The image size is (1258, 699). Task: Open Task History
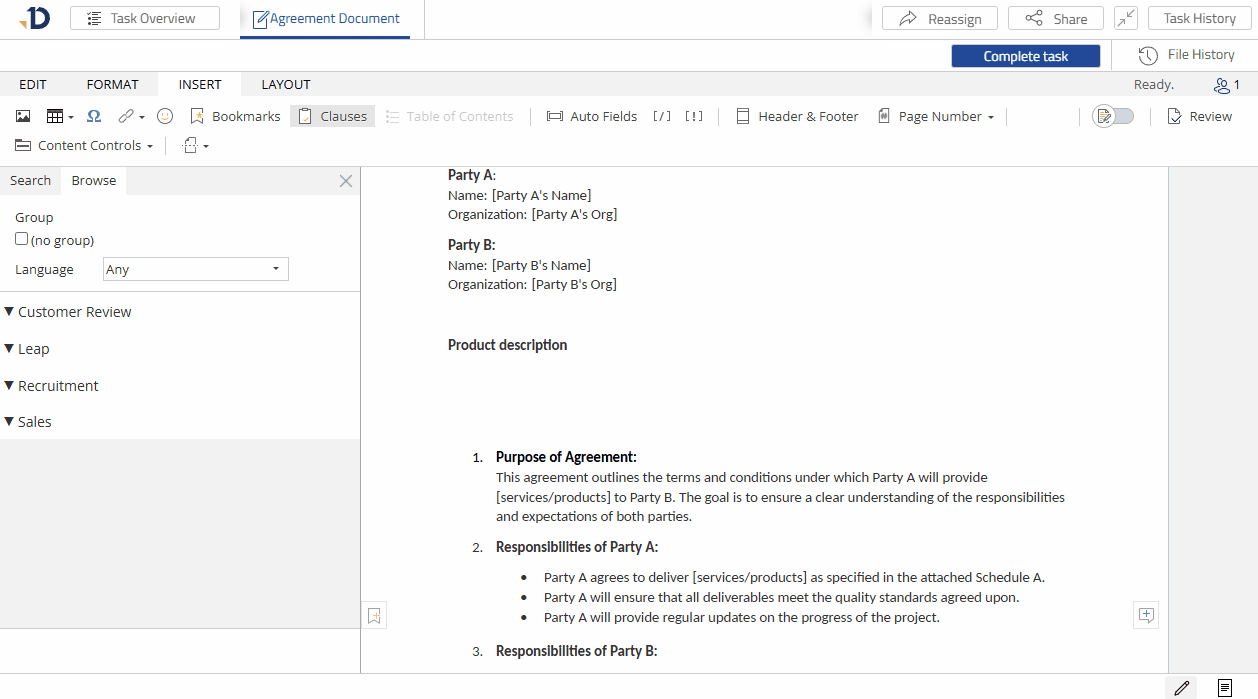(x=1199, y=18)
